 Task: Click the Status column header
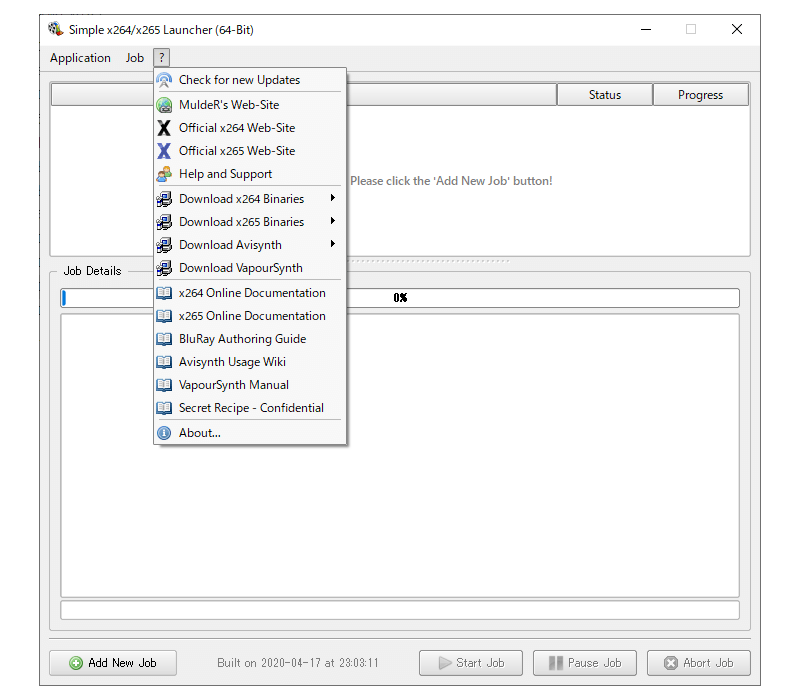[605, 95]
